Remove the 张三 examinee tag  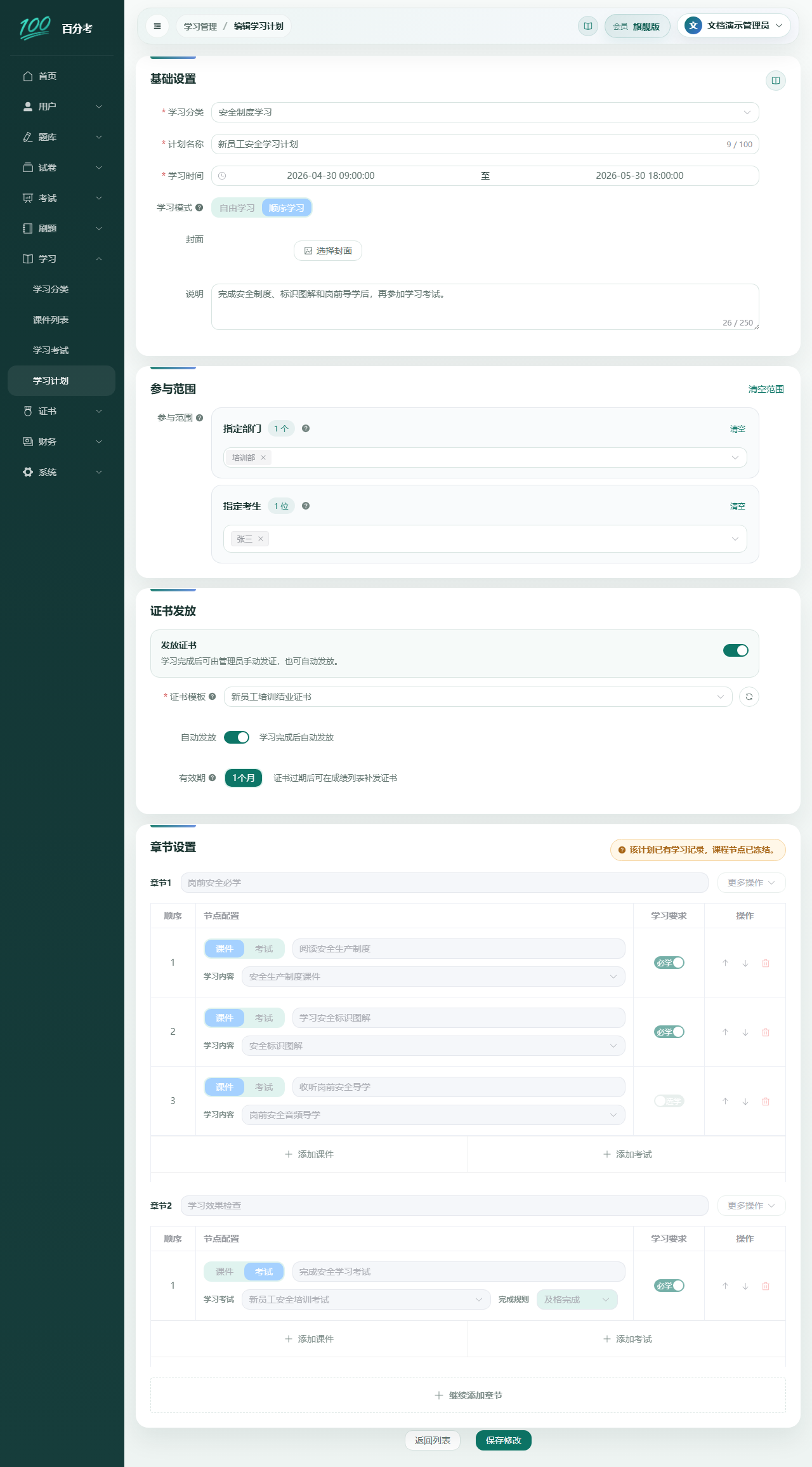261,539
